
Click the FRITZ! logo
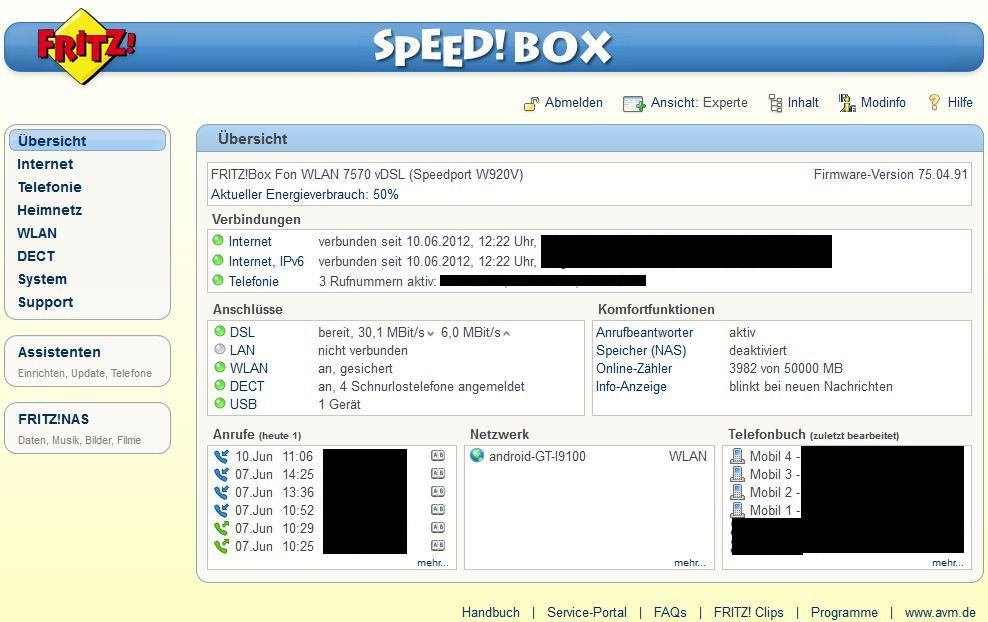85,47
